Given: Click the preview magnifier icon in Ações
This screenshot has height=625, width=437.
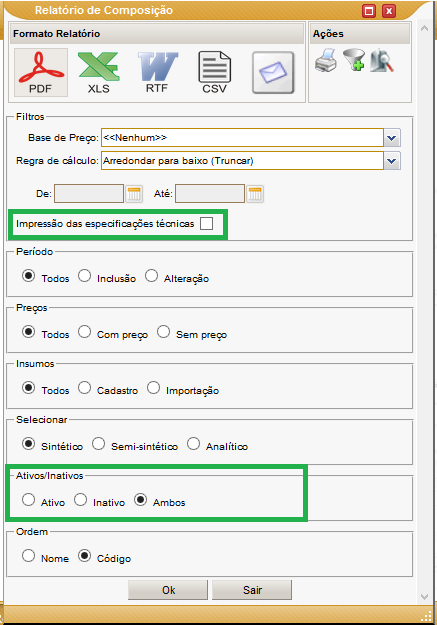Looking at the screenshot, I should [382, 60].
